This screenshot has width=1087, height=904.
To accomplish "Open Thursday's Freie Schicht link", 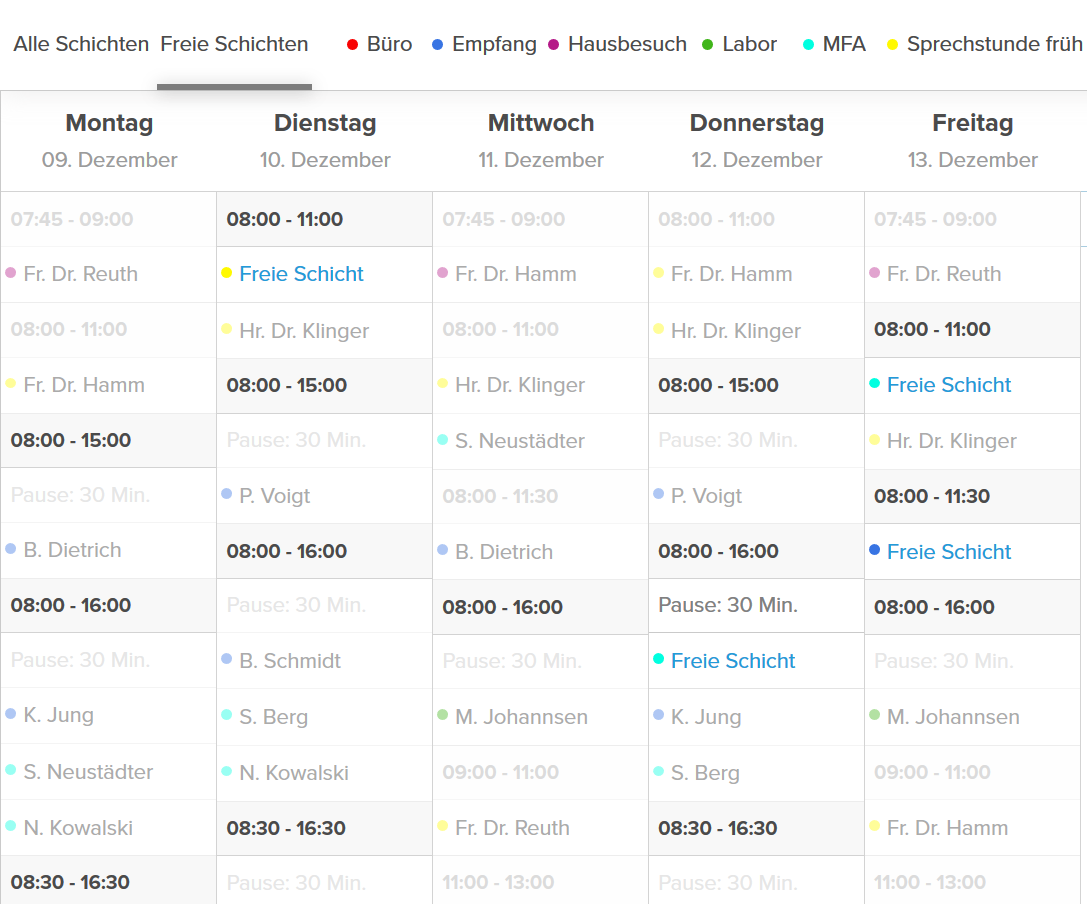I will pos(733,661).
